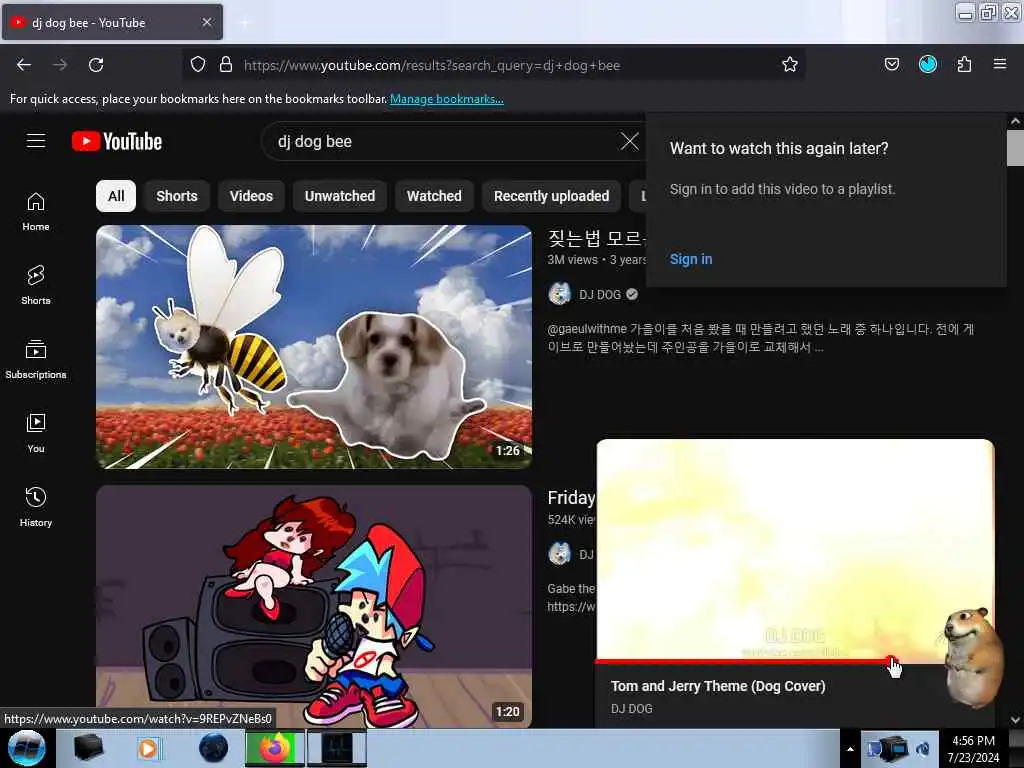Screen dimensions: 1024x768
Task: Open the media player taskbar icon
Action: [x=148, y=748]
